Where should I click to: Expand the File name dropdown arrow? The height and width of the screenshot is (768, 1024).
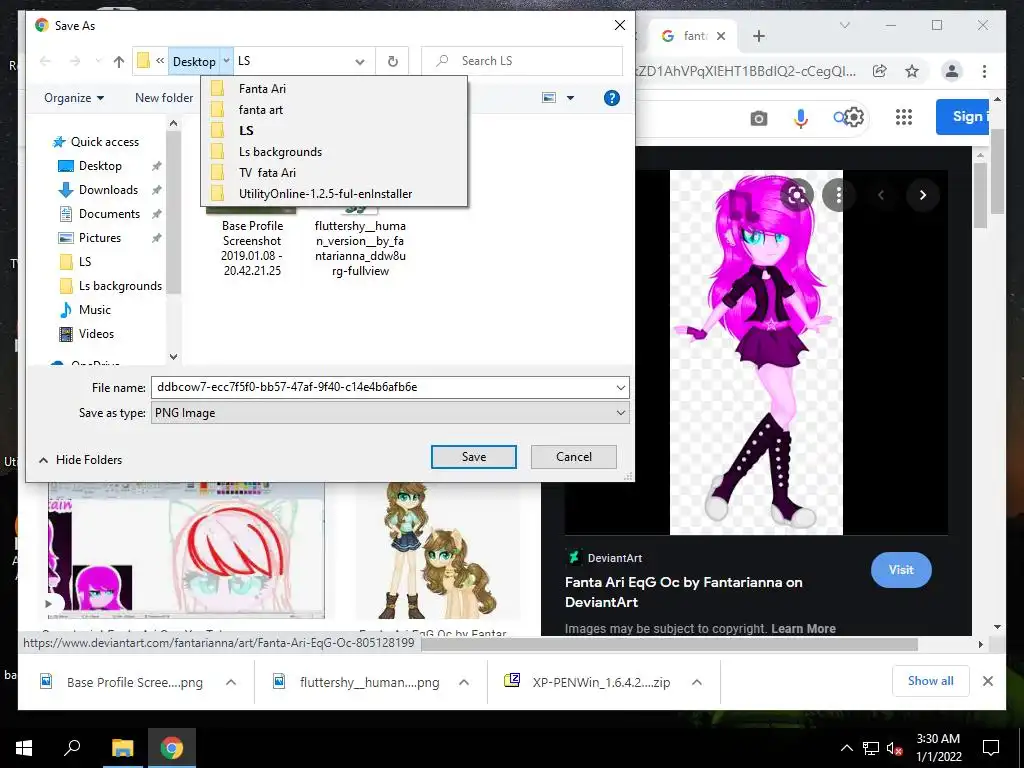tap(620, 387)
